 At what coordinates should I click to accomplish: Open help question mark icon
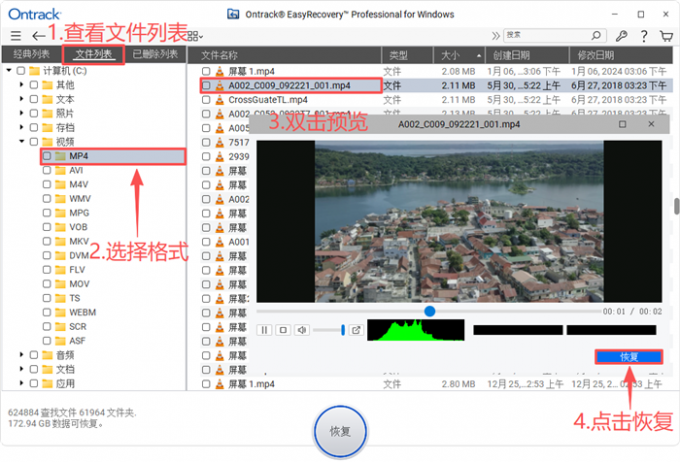click(644, 36)
